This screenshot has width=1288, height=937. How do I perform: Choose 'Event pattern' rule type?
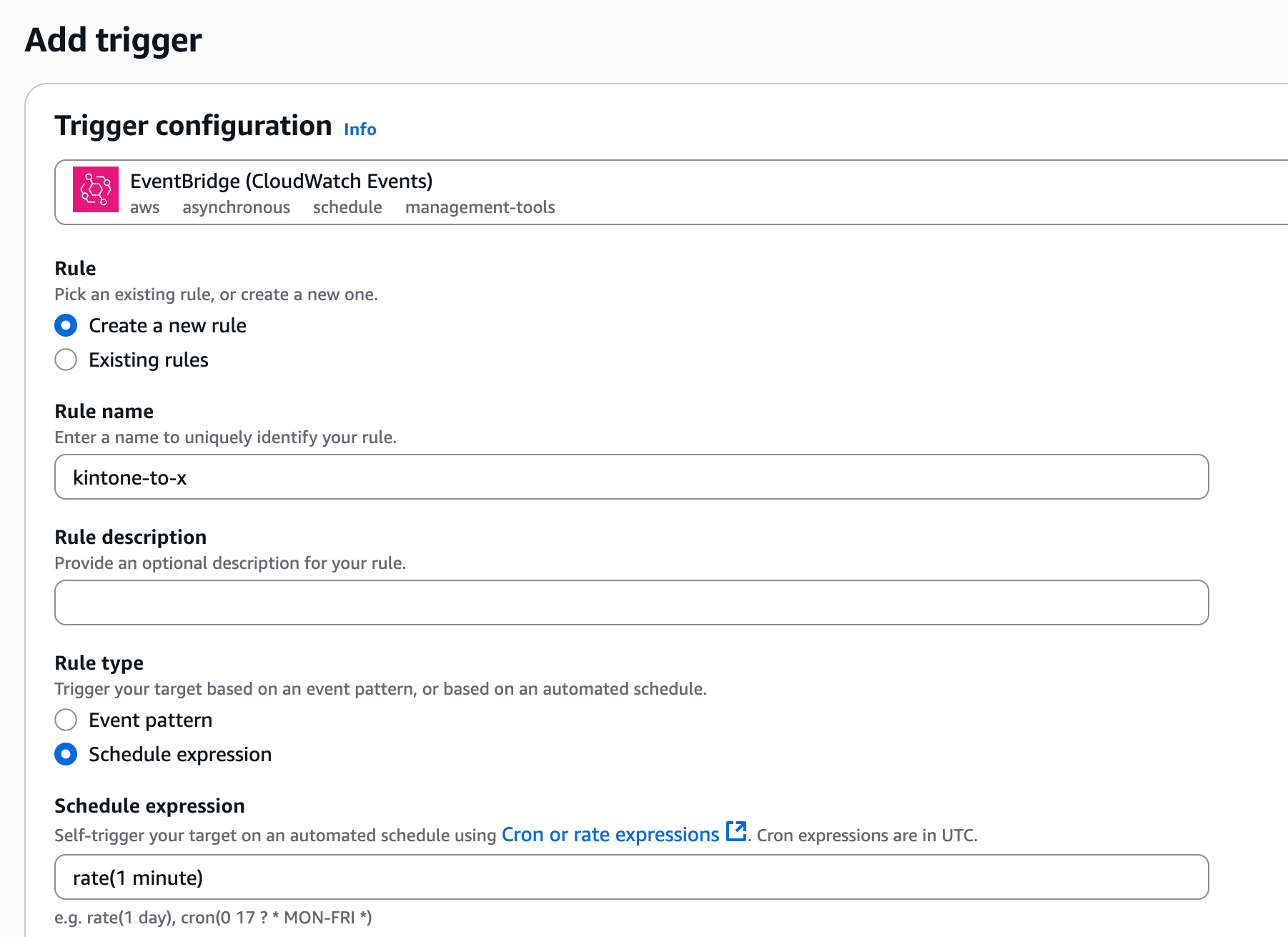(x=65, y=720)
